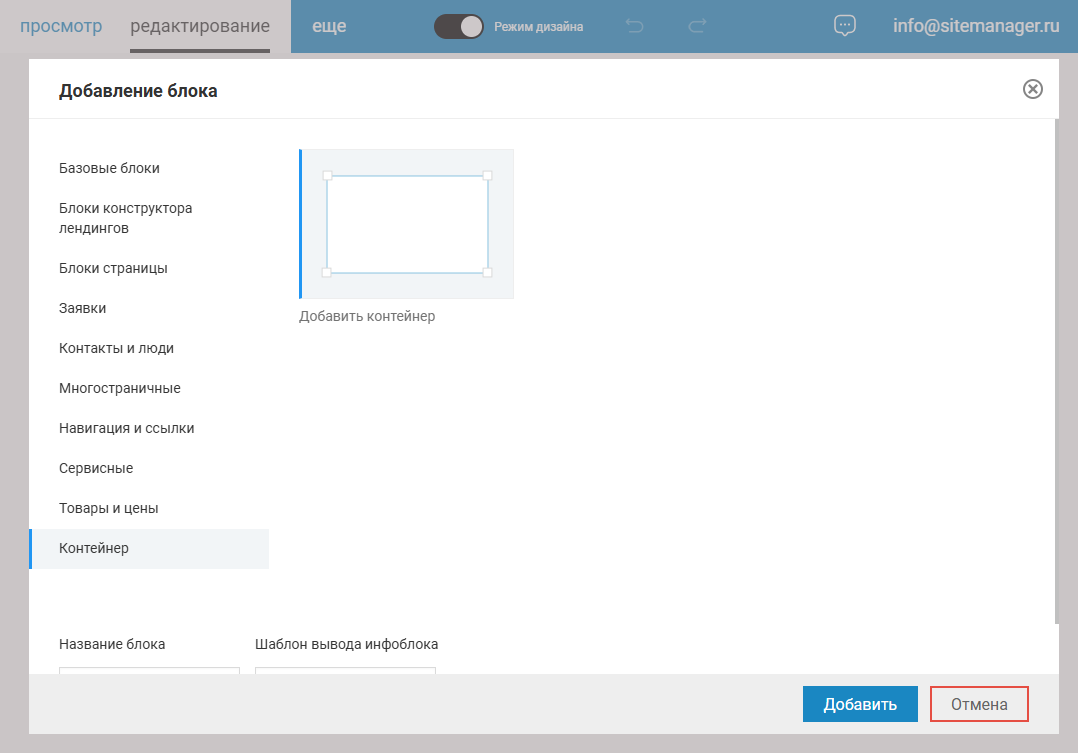This screenshot has height=753, width=1078.
Task: Open Контакты и люди category
Action: click(116, 348)
